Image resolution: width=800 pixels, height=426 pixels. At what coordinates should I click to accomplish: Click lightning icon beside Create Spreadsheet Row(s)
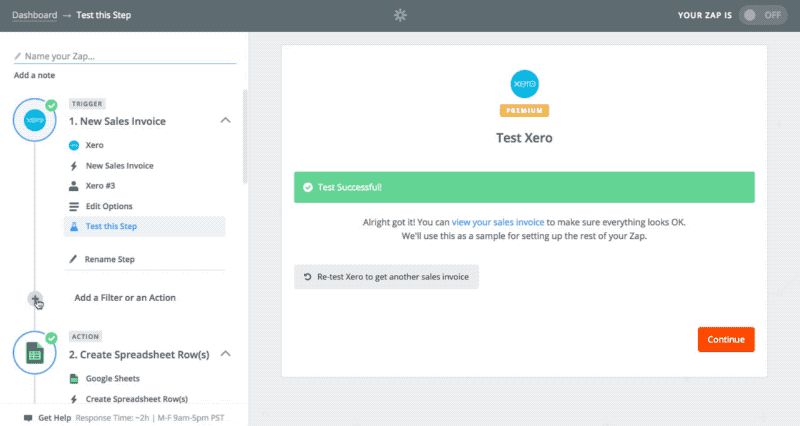pos(74,399)
